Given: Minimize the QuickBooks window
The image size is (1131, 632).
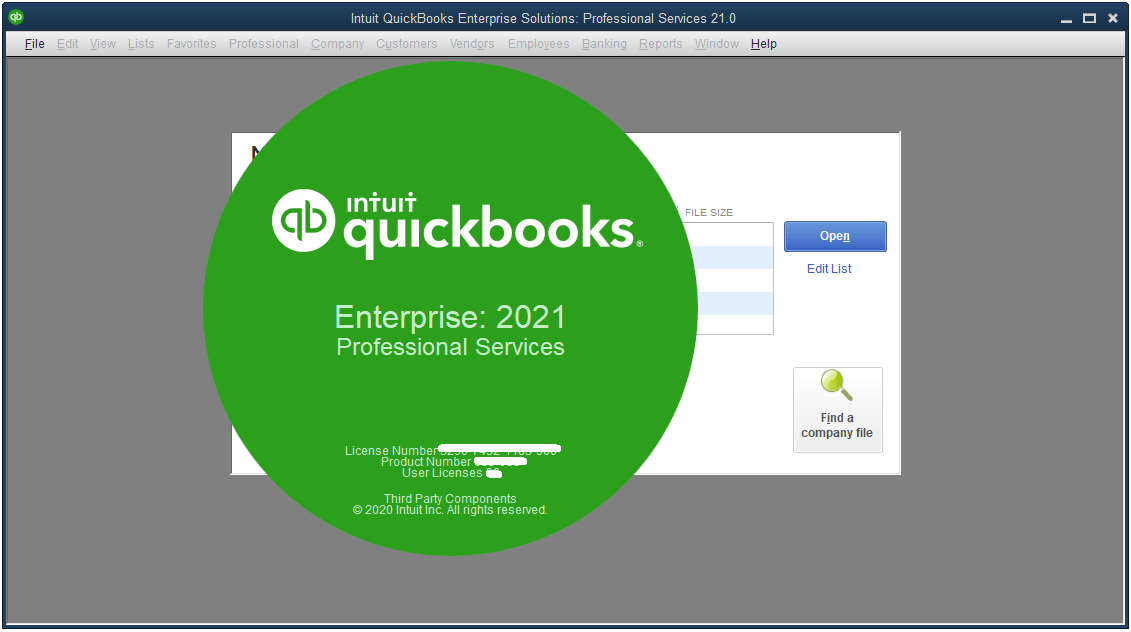Looking at the screenshot, I should tap(1066, 19).
